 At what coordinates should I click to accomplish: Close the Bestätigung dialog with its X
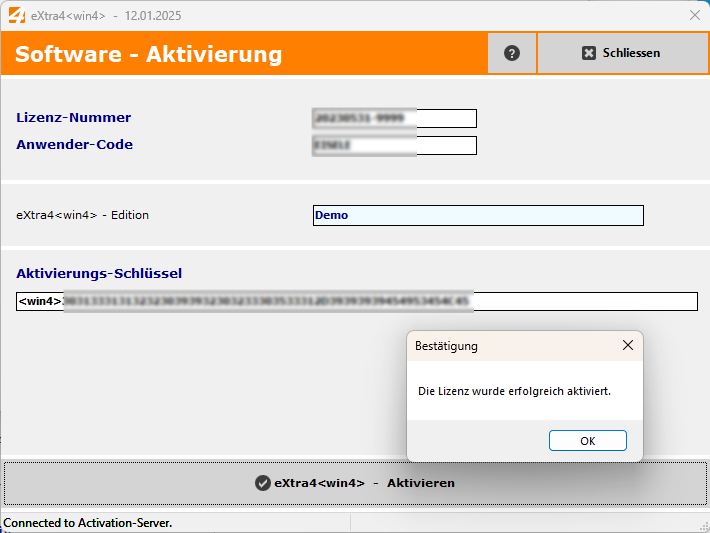pos(628,346)
